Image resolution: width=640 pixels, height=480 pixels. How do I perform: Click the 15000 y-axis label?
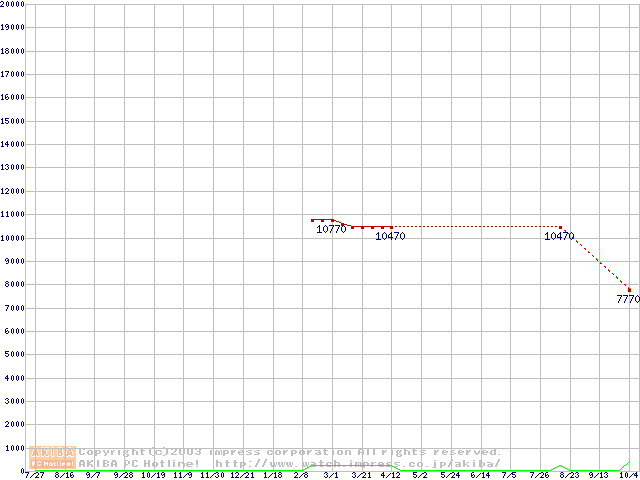click(12, 121)
